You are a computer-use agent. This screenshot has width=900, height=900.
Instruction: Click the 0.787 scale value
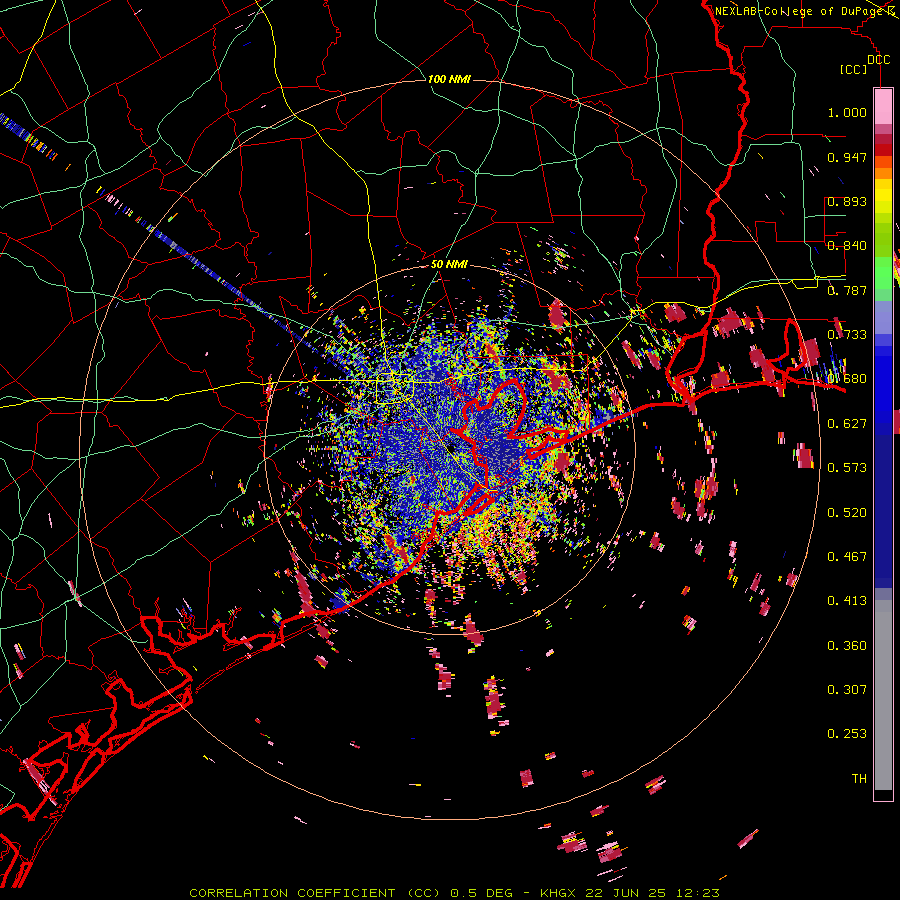(x=847, y=290)
